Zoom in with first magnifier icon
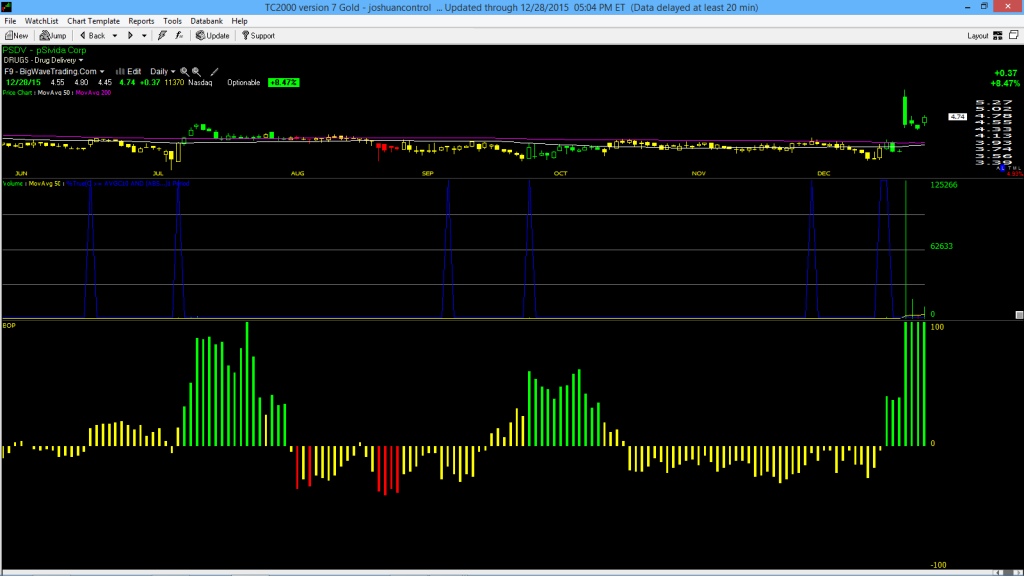This screenshot has height=576, width=1024. (x=184, y=72)
